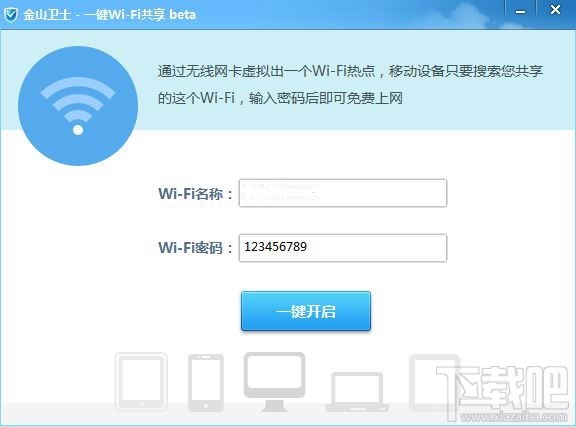The width and height of the screenshot is (576, 427).
Task: Focus the Wi-Fi名称 input field
Action: 343,193
